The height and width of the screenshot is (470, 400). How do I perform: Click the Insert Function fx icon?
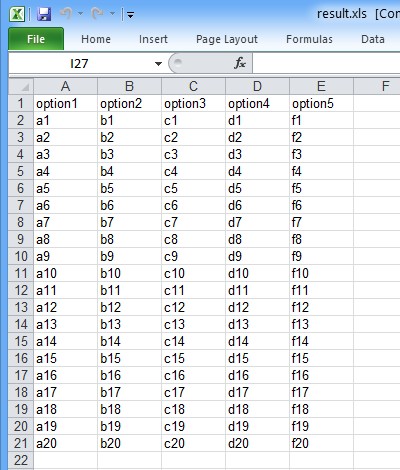point(240,63)
